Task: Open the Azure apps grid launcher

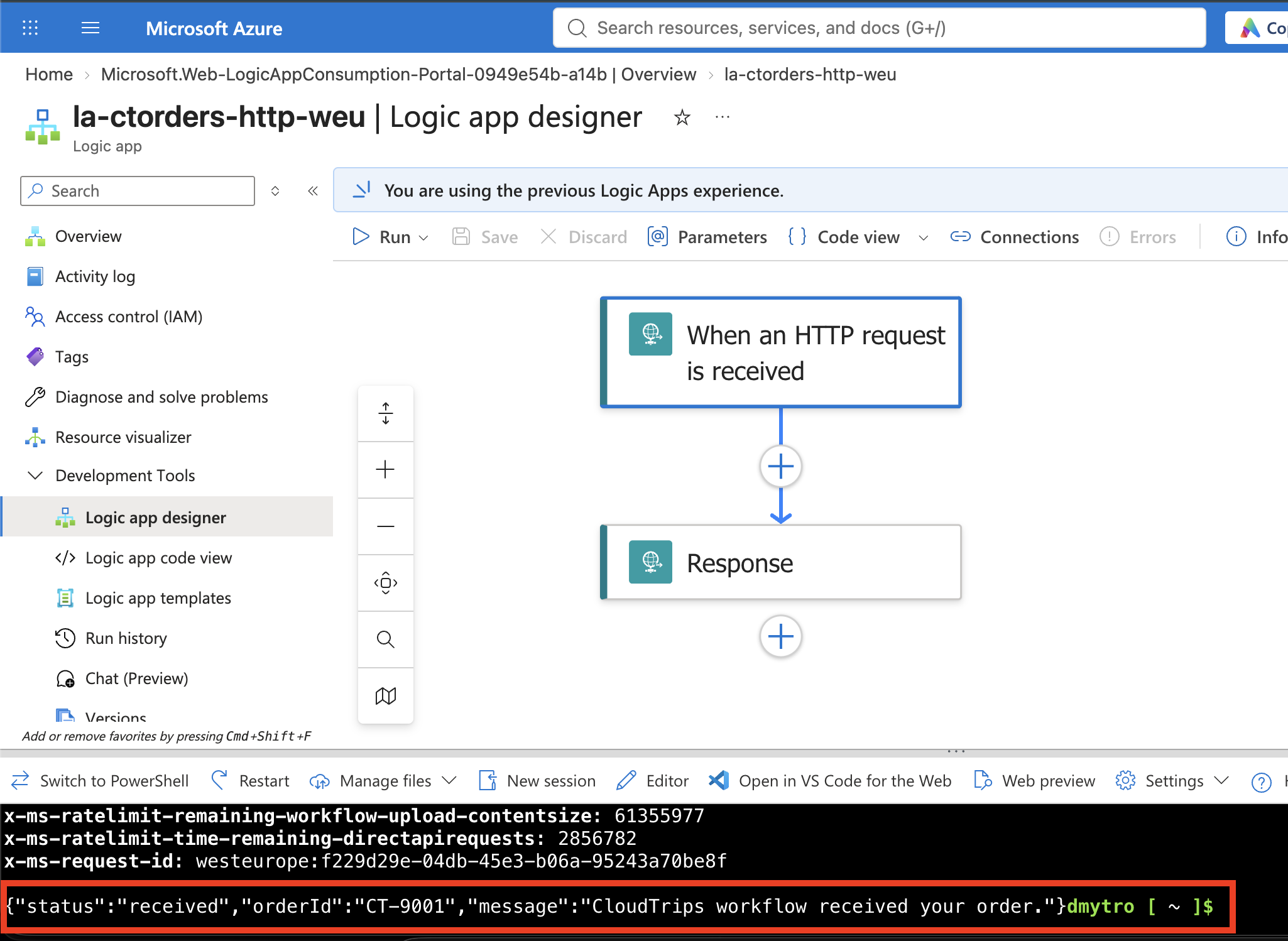Action: pyautogui.click(x=30, y=28)
